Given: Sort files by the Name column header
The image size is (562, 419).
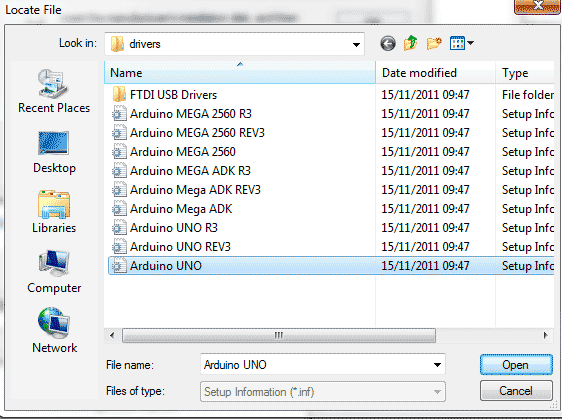Looking at the screenshot, I should (x=240, y=73).
